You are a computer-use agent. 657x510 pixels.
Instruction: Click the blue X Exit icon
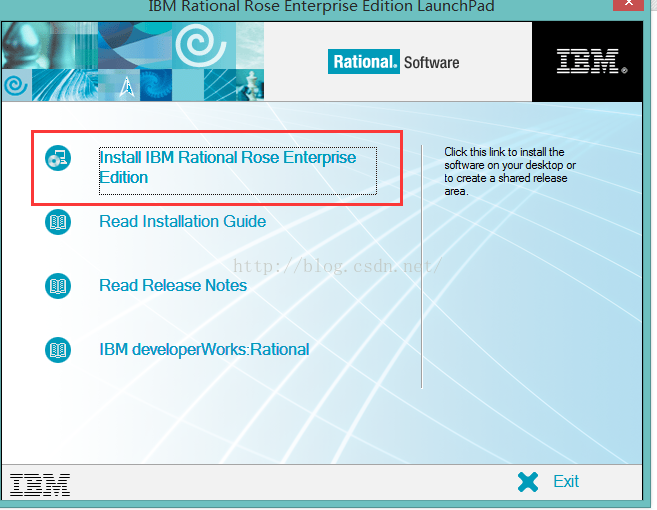528,482
